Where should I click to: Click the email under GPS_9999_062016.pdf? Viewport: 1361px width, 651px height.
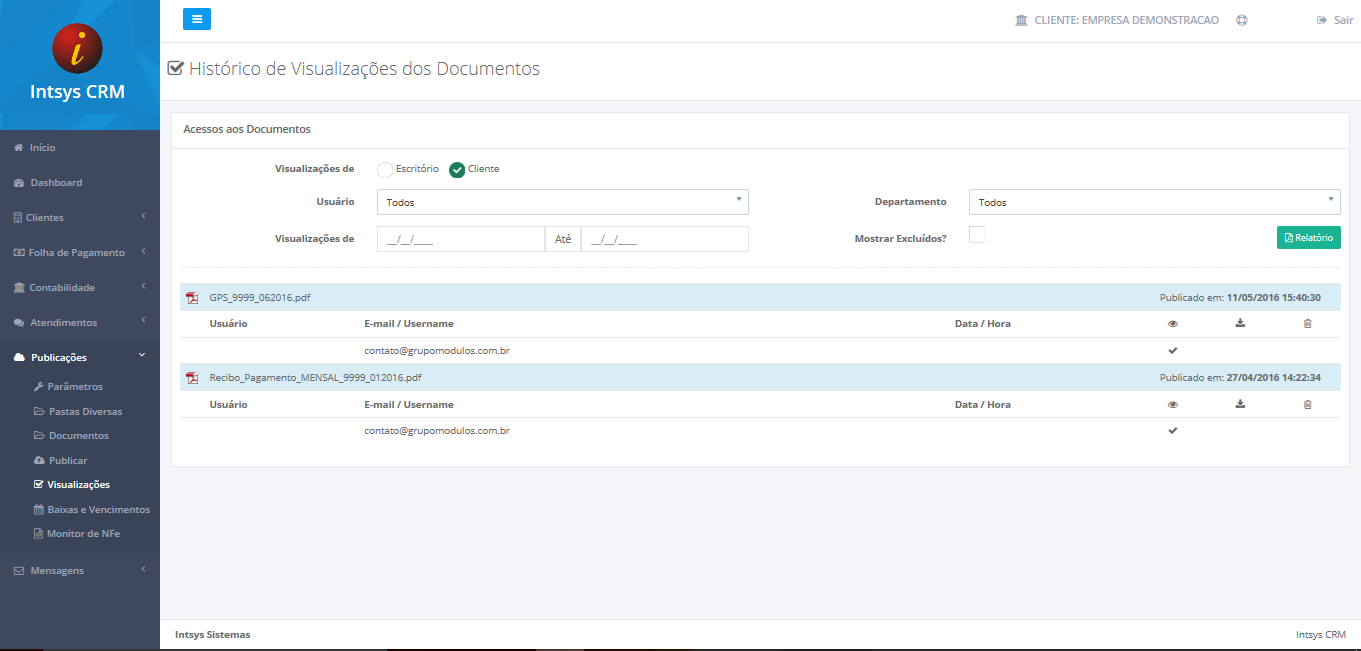pyautogui.click(x=437, y=351)
